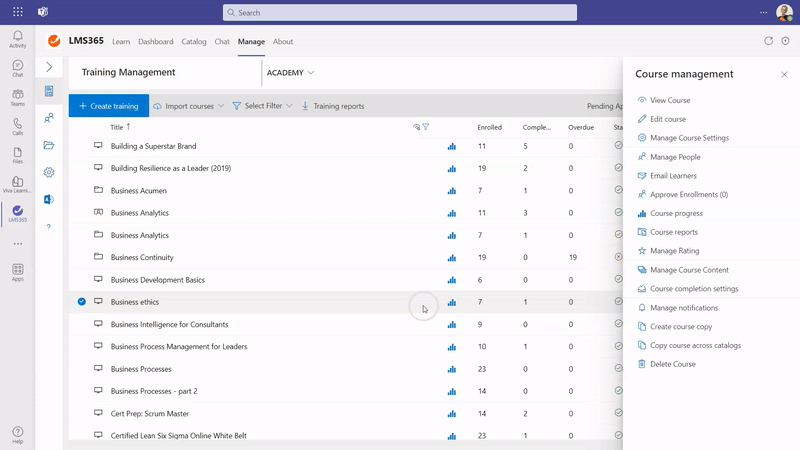The width and height of the screenshot is (800, 450).
Task: Open Course completion settings
Action: click(688, 289)
